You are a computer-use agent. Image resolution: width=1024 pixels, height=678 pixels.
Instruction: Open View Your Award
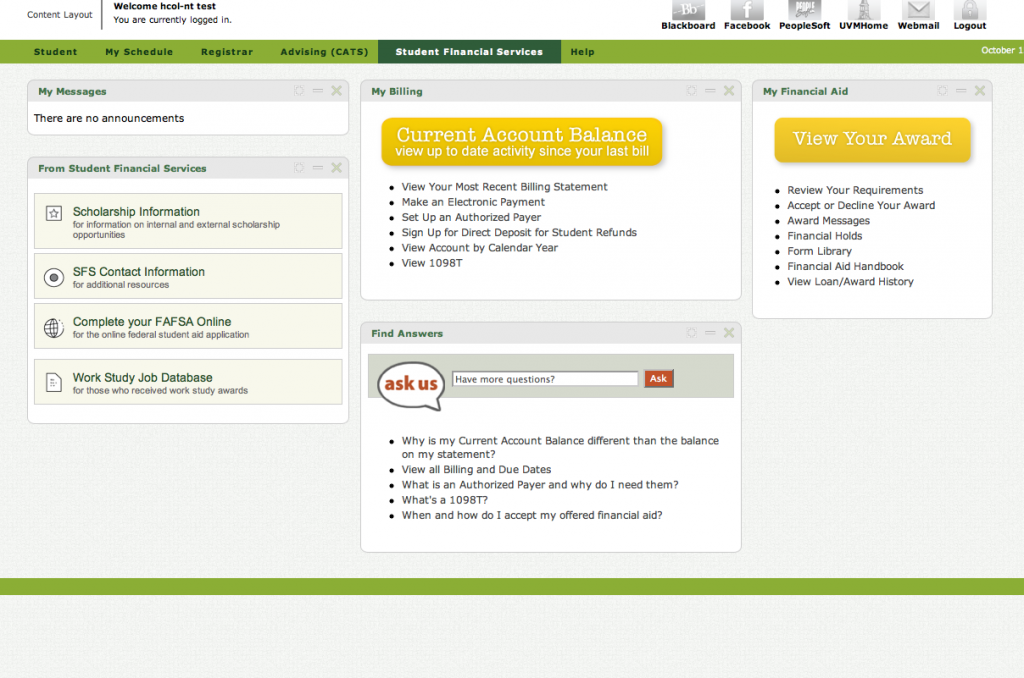[872, 140]
